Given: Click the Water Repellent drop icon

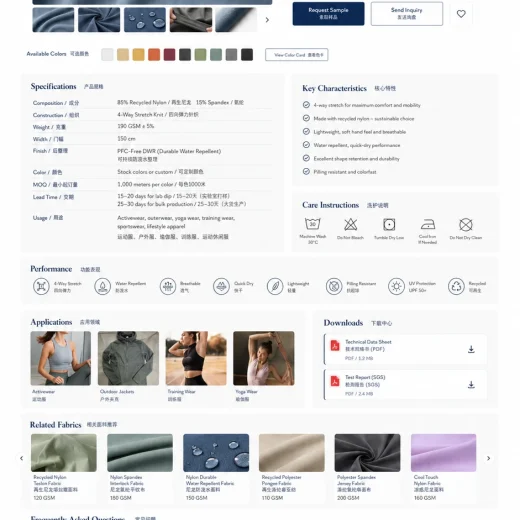Looking at the screenshot, I should pos(102,286).
